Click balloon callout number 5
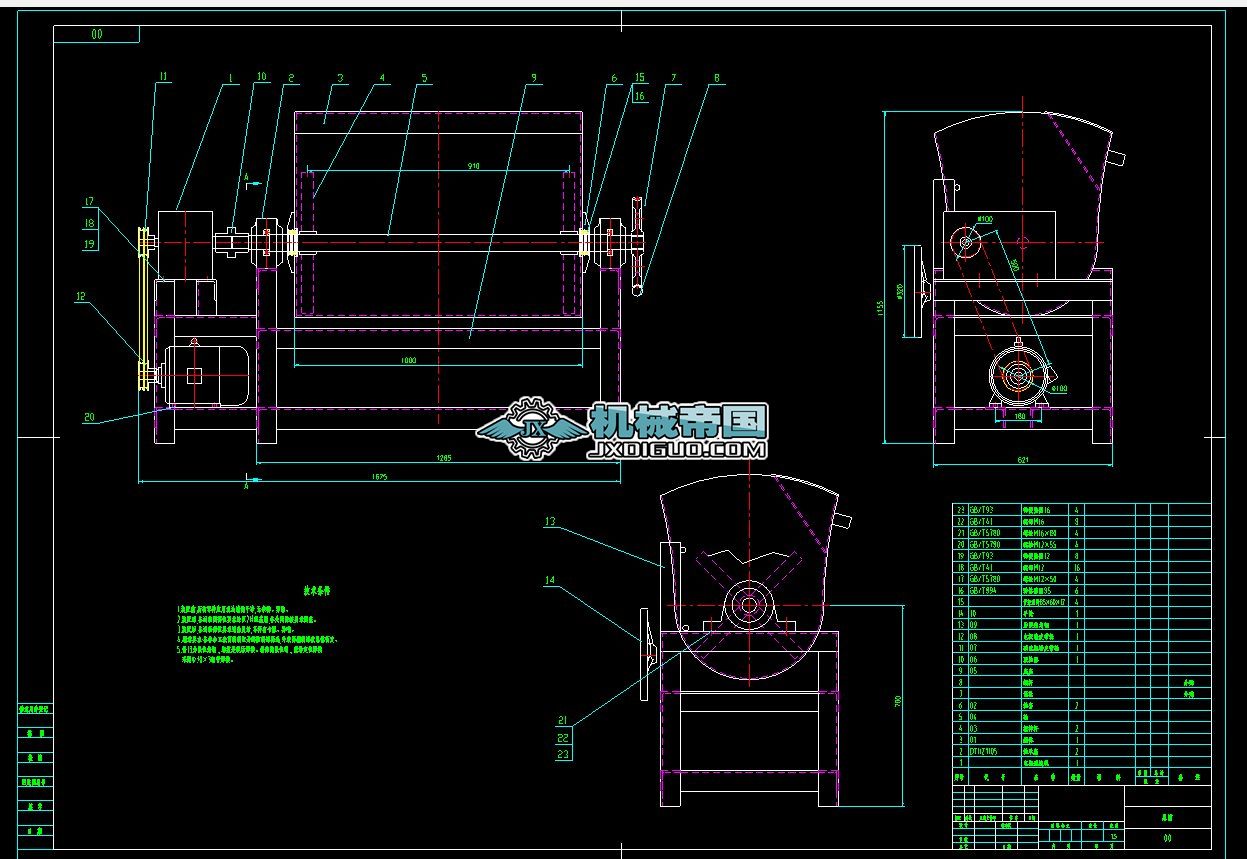Image resolution: width=1247 pixels, height=859 pixels. click(424, 76)
